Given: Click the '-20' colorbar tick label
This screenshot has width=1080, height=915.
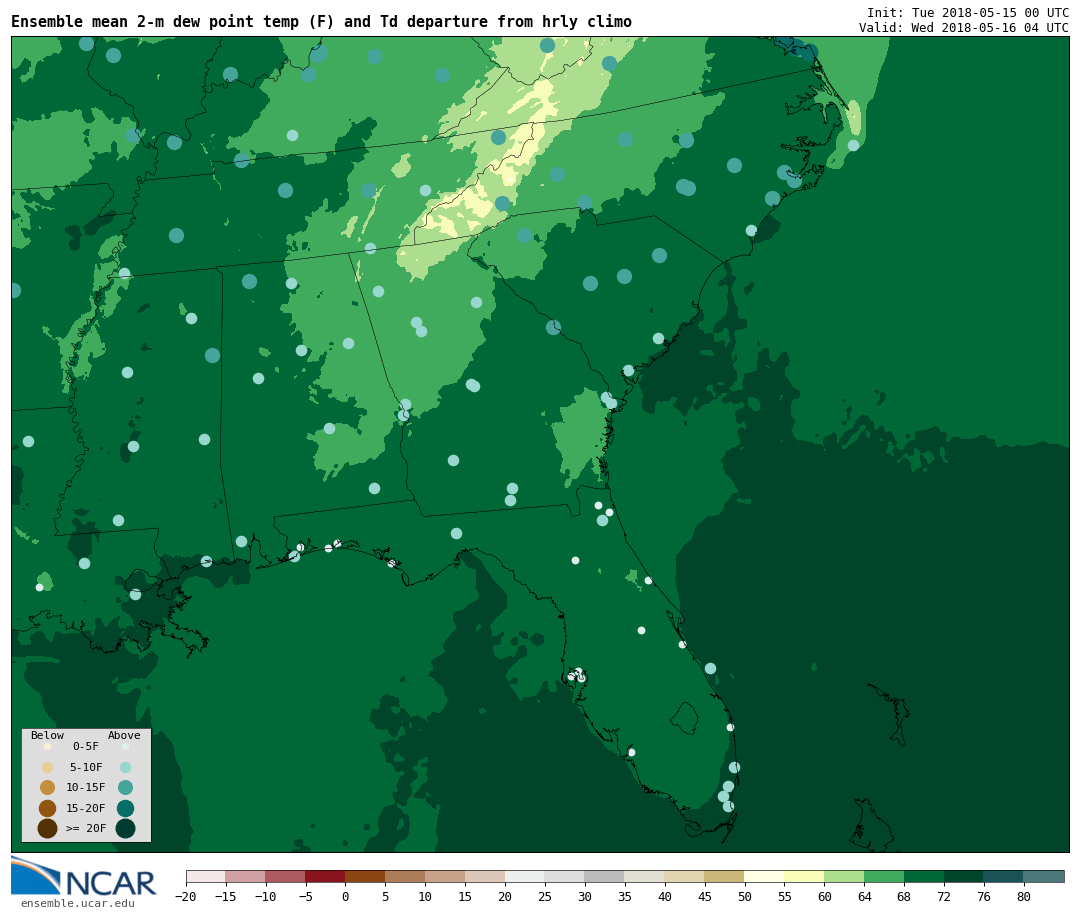Looking at the screenshot, I should [186, 896].
